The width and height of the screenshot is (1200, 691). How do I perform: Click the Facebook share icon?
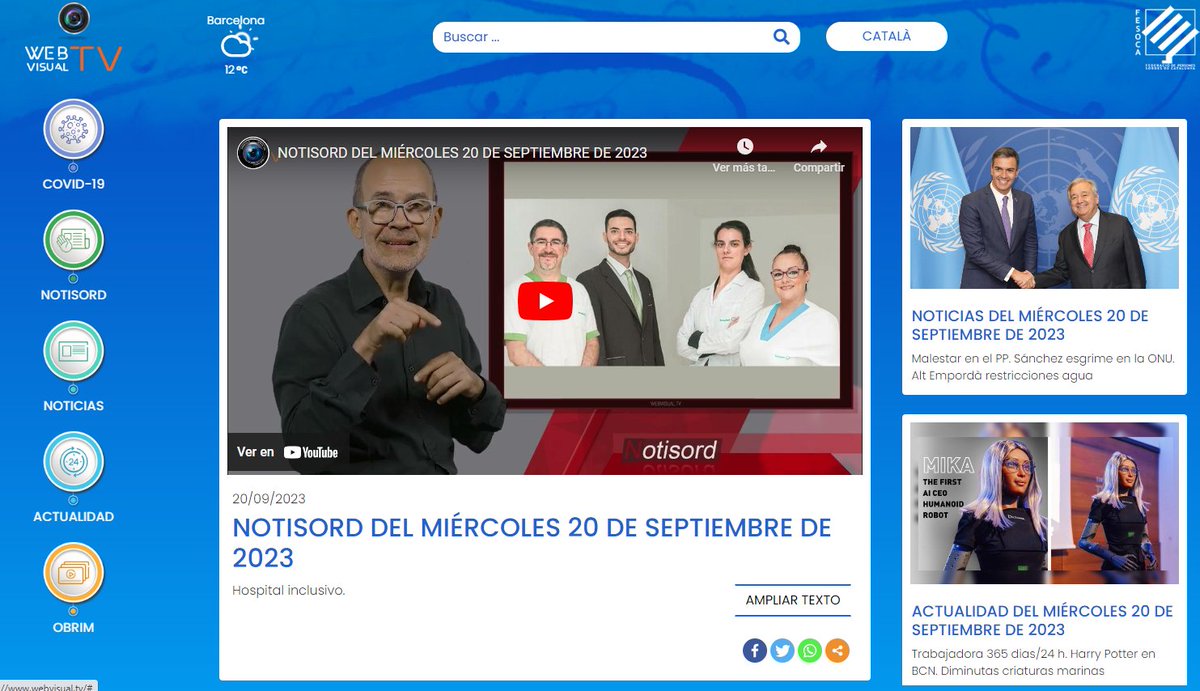coord(754,650)
